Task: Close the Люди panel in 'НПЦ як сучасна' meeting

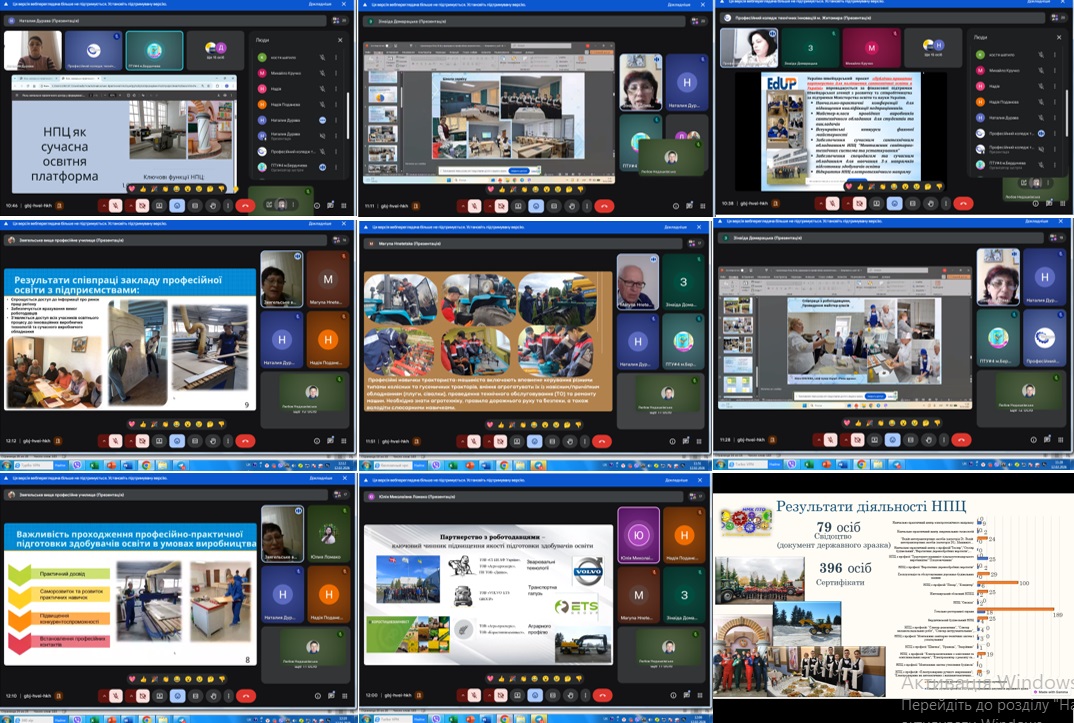Action: click(340, 39)
